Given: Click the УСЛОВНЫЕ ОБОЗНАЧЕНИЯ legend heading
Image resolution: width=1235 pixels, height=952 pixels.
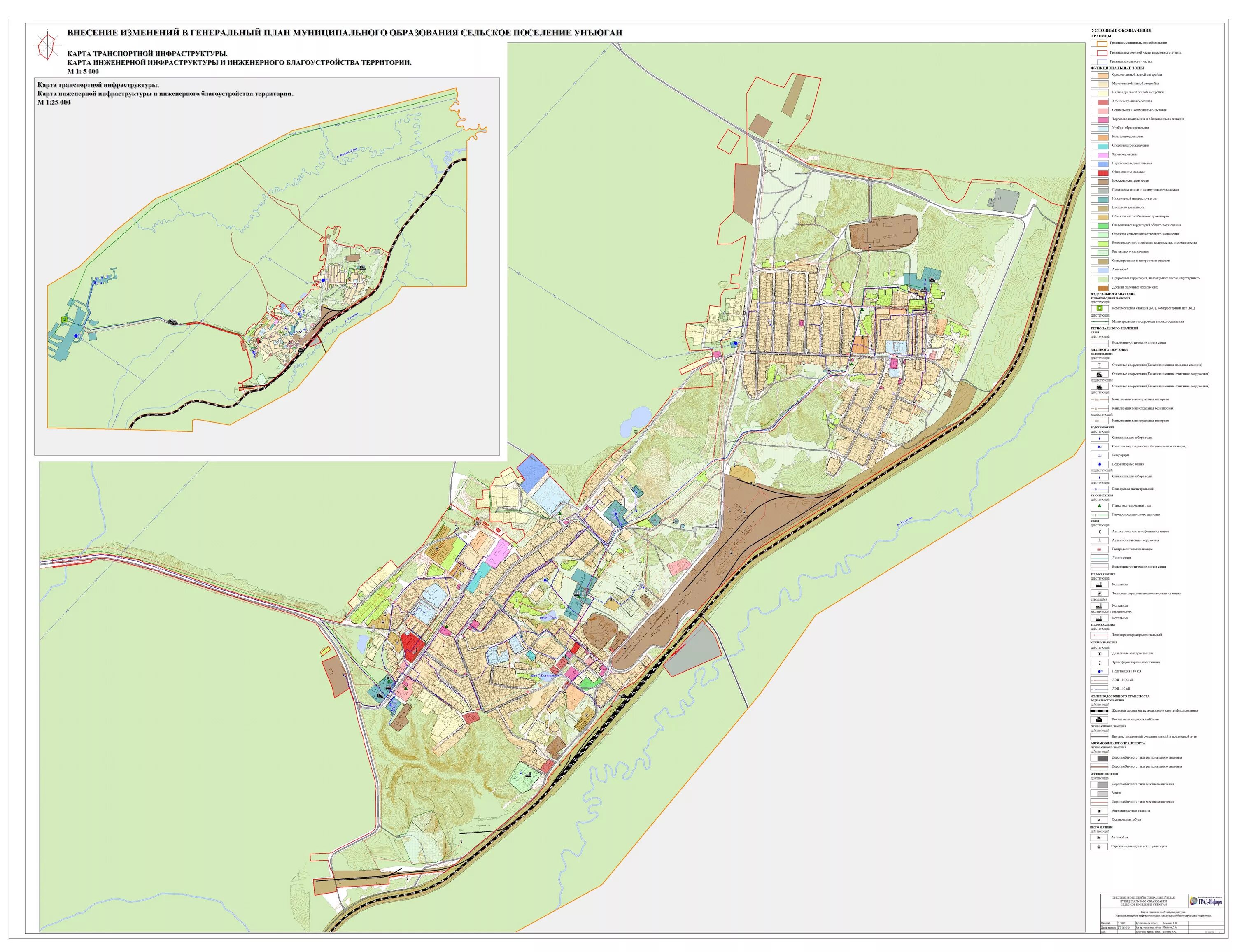Looking at the screenshot, I should tap(1121, 30).
